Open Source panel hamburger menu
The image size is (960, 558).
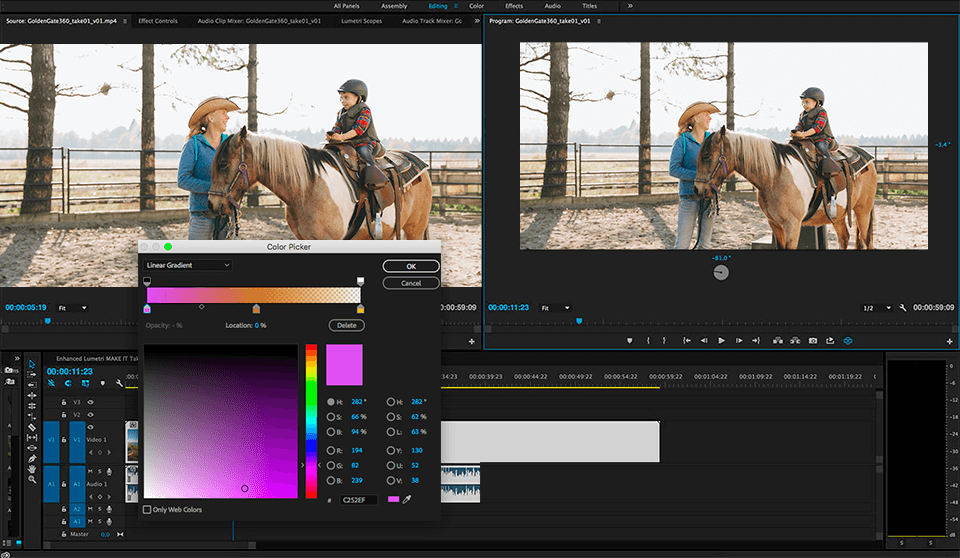(125, 21)
